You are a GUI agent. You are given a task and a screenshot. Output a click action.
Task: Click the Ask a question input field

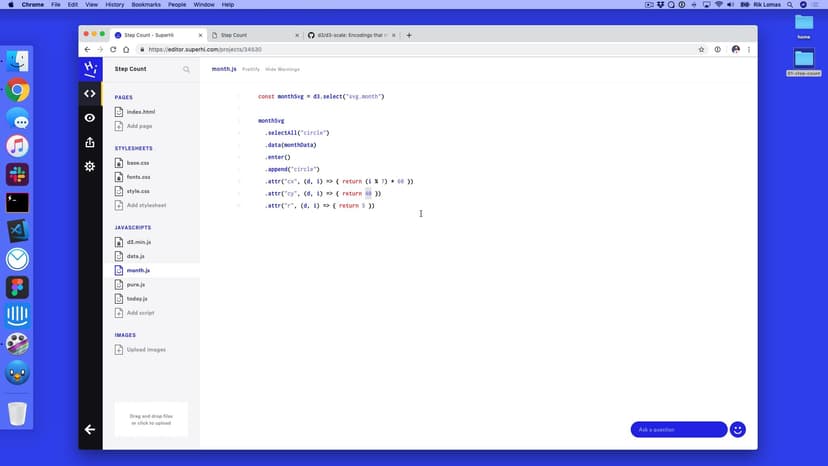[x=678, y=430]
